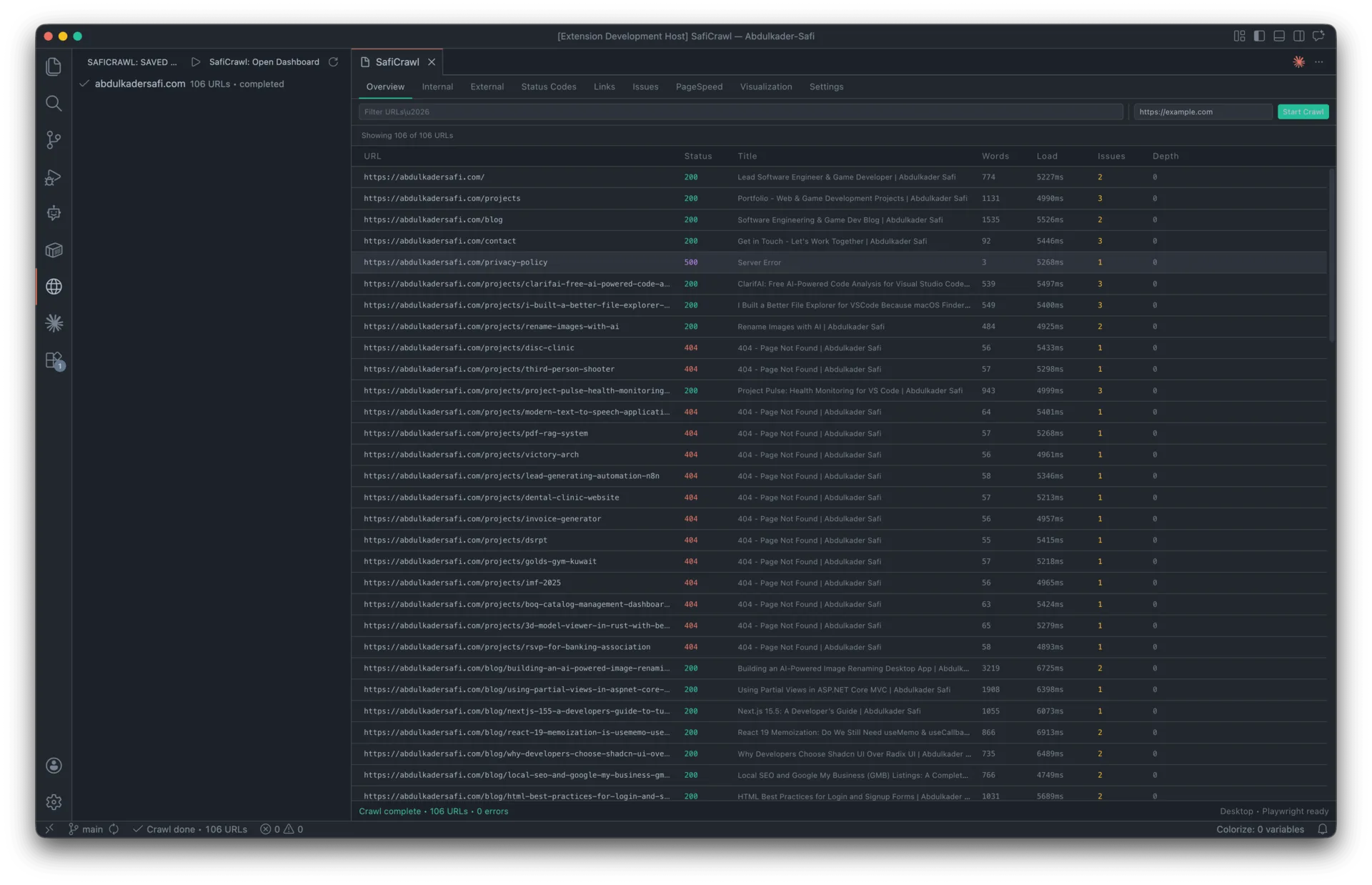1372x885 pixels.
Task: Open the Claude starburst icon in activity bar
Action: (x=54, y=323)
